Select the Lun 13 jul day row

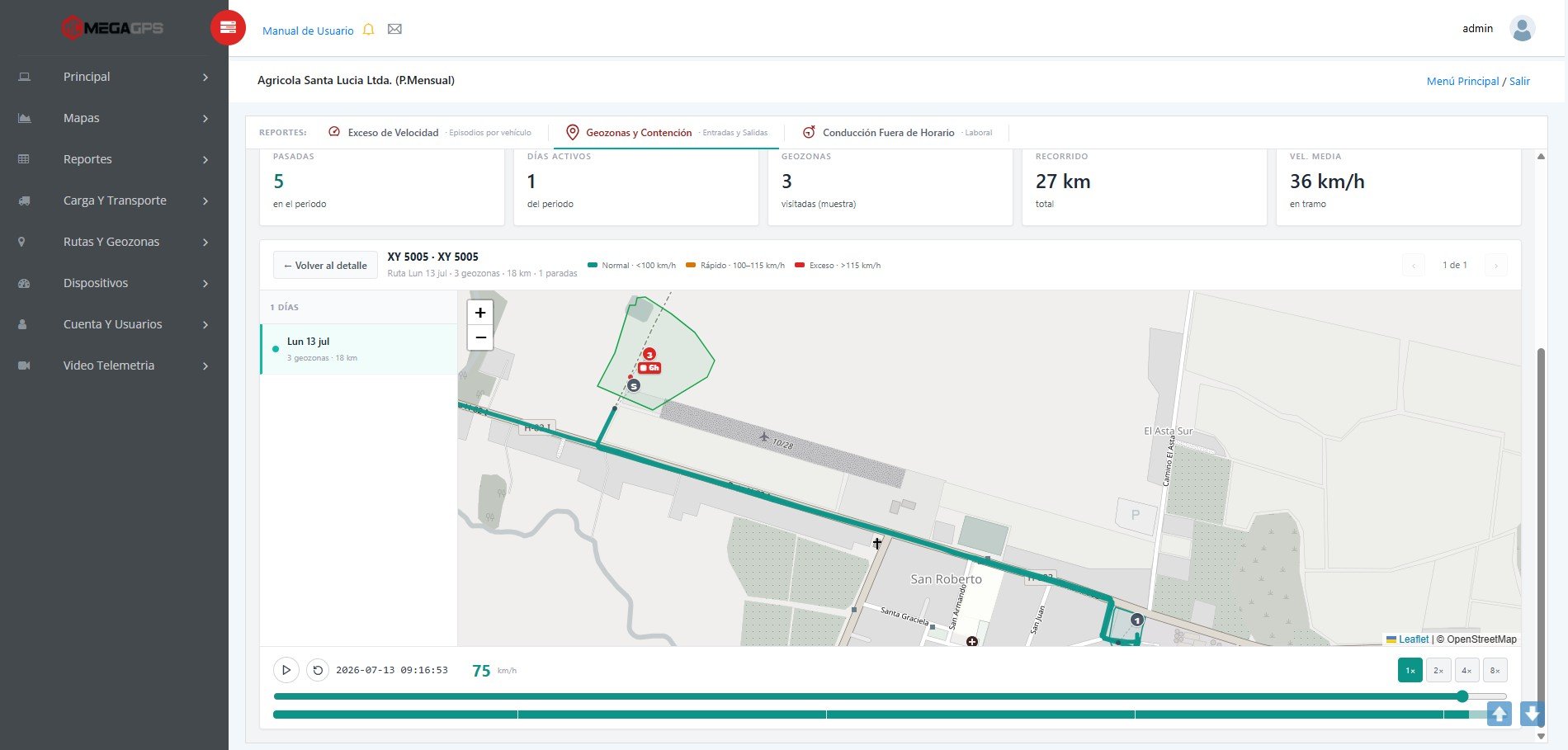(359, 349)
